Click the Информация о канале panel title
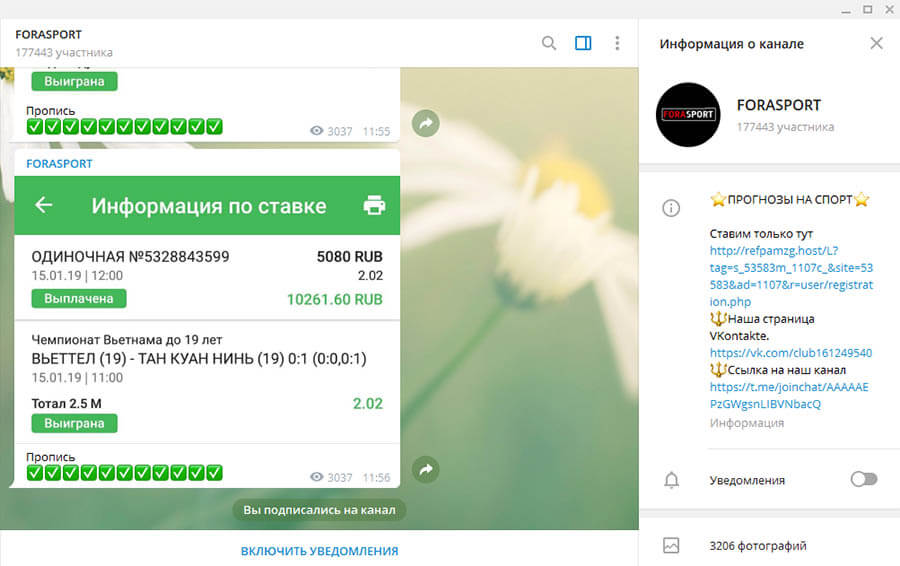Screen dimensions: 900x566 731,44
